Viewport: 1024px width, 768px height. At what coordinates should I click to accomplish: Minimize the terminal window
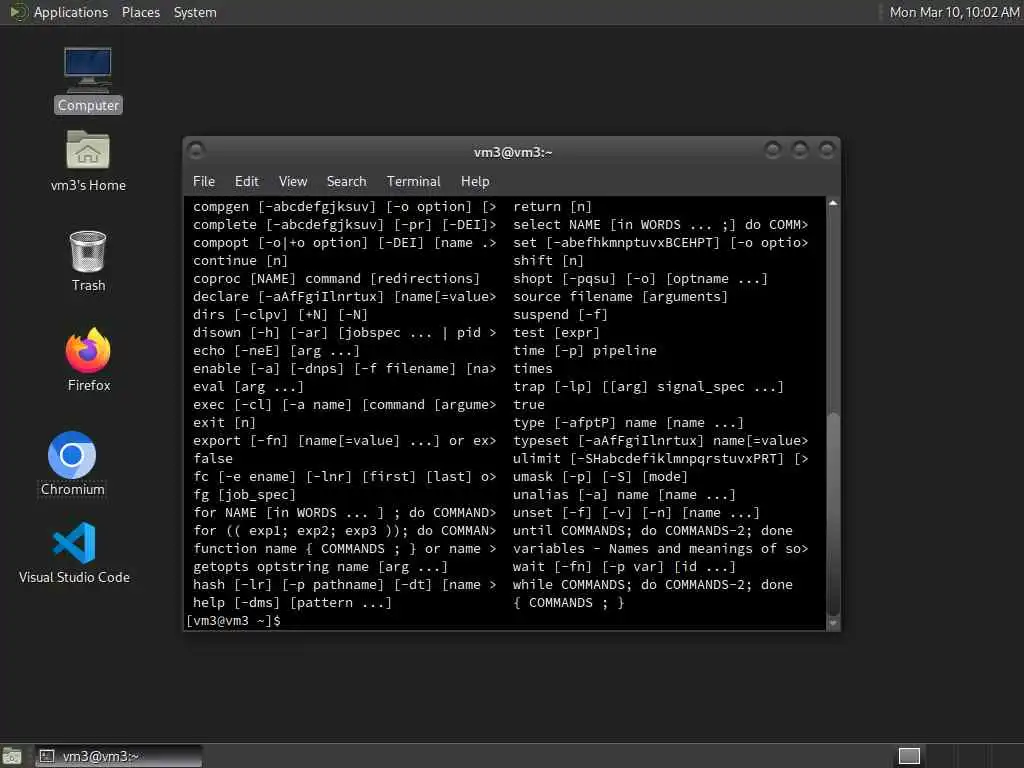point(773,151)
